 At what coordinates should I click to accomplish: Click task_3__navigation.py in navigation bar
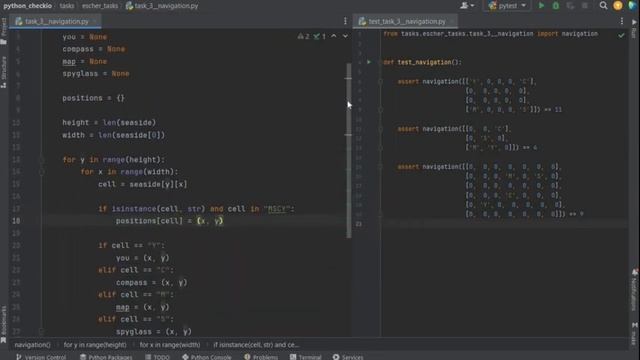coord(162,6)
